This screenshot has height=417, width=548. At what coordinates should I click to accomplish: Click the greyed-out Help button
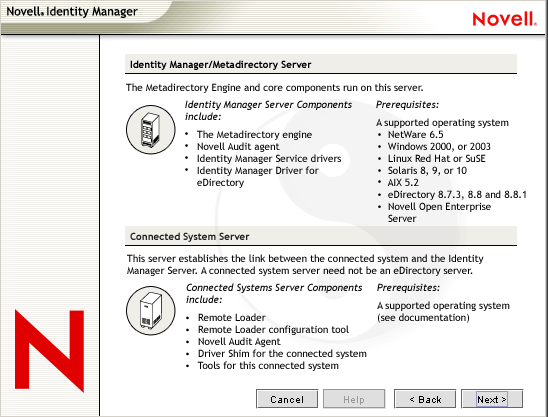click(354, 399)
